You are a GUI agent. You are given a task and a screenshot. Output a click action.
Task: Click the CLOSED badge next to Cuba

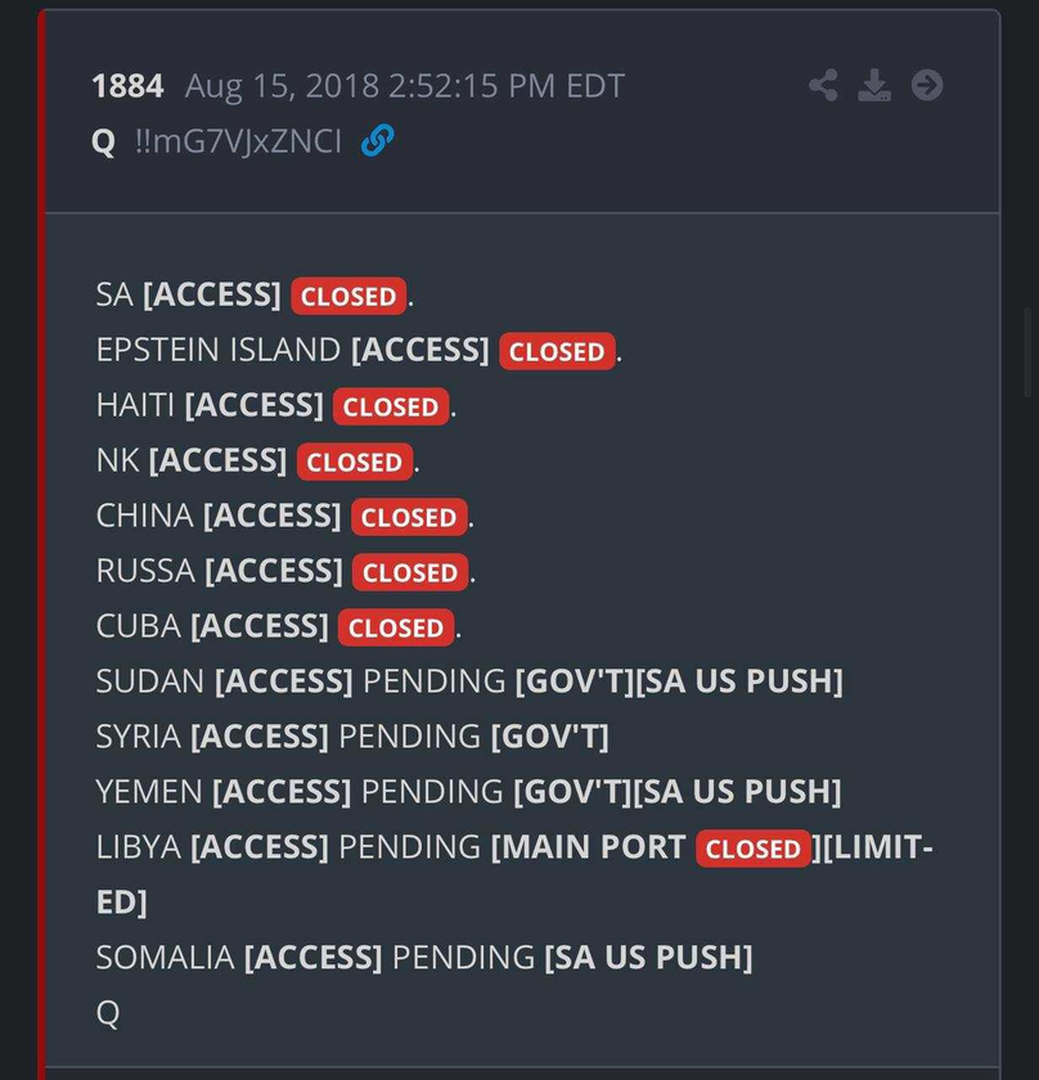395,627
